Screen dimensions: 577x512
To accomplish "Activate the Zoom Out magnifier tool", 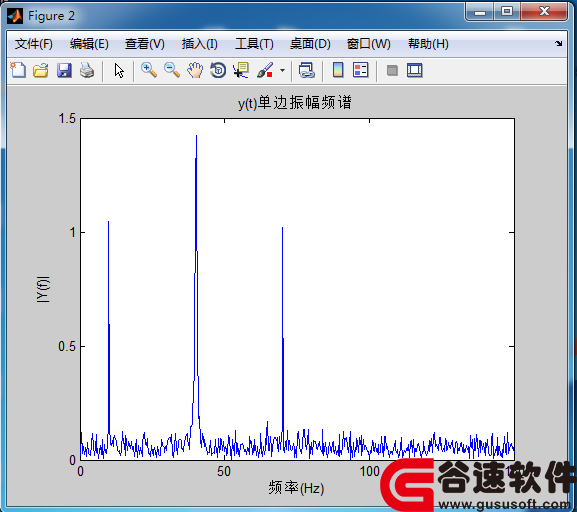I will pyautogui.click(x=172, y=70).
